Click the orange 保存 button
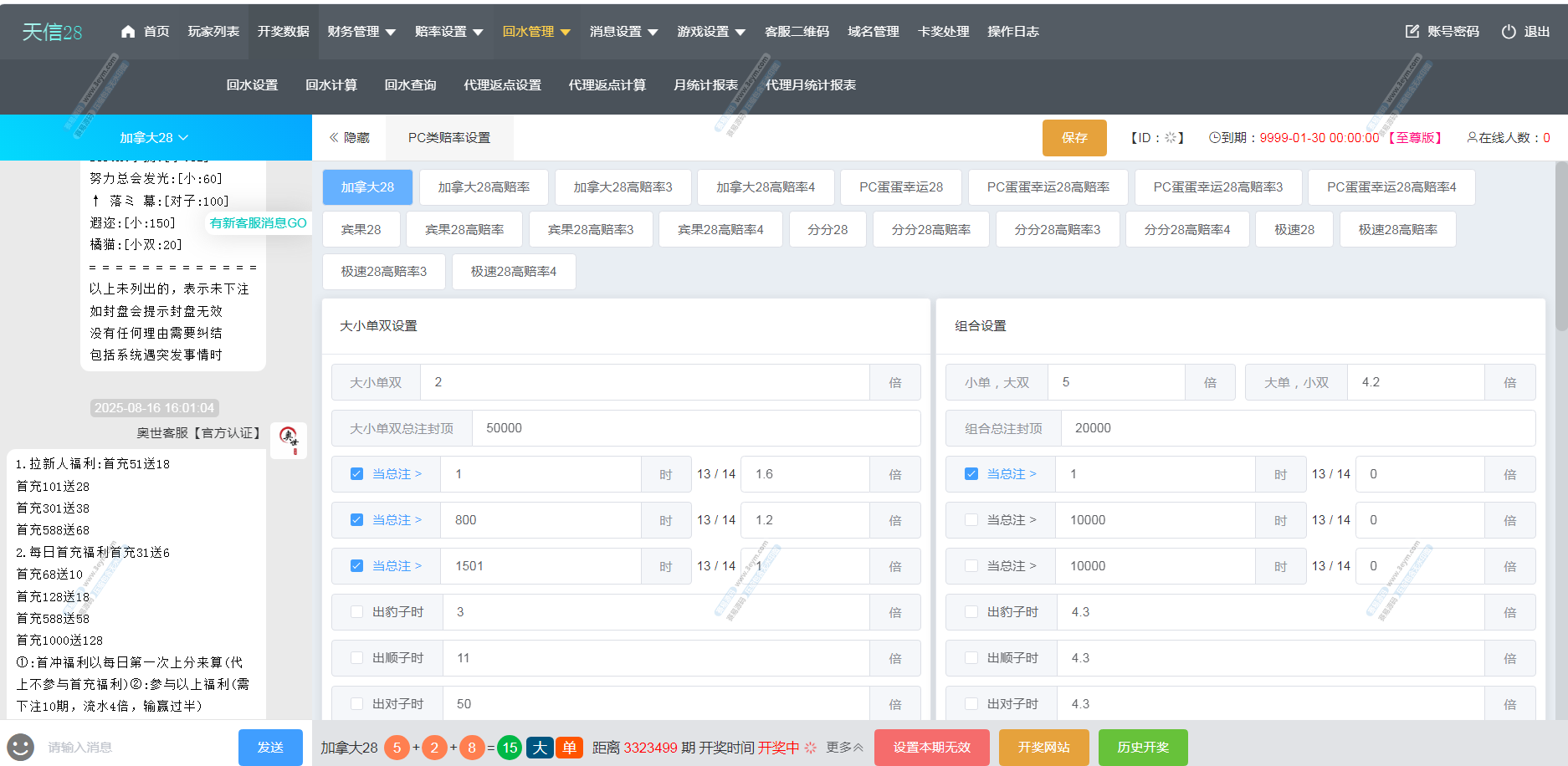This screenshot has height=766, width=1568. tap(1074, 138)
